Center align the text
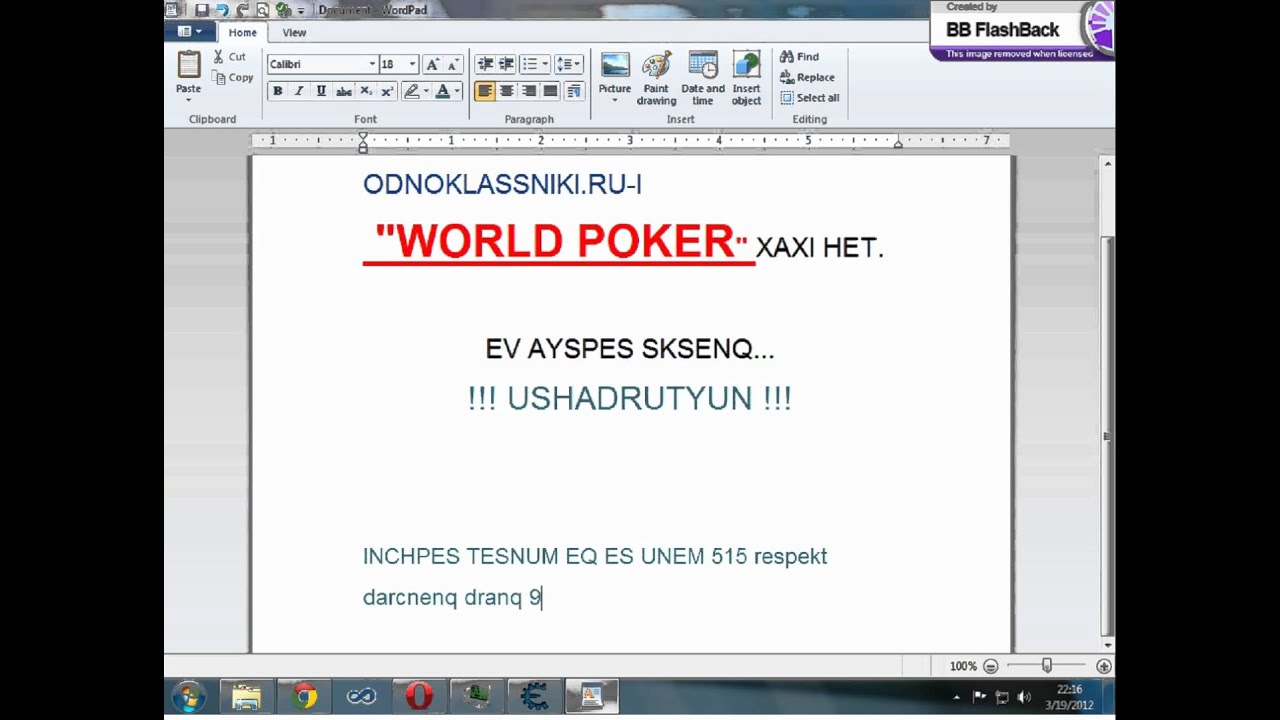 (x=507, y=91)
